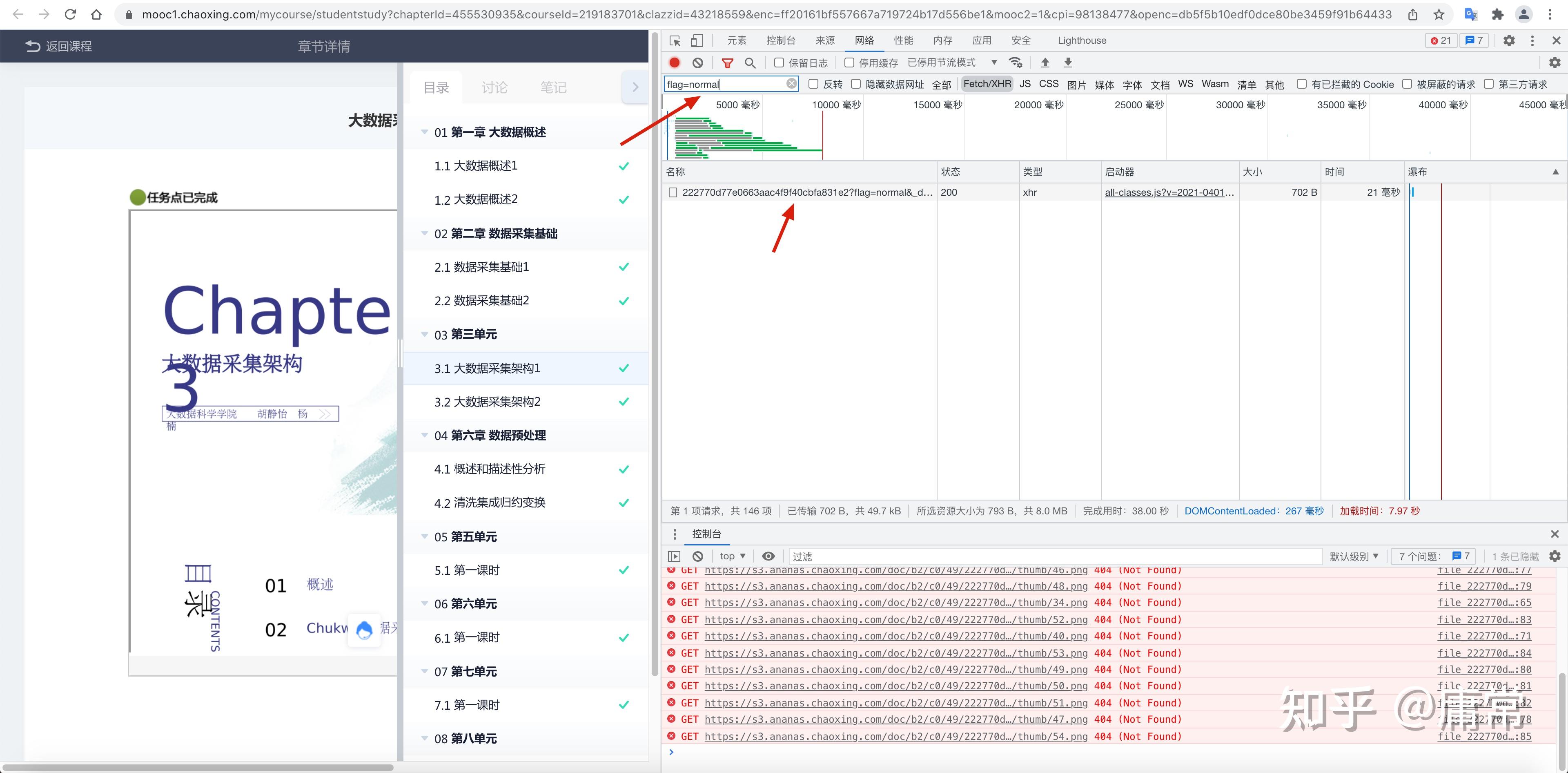Stop recording network log with red circle

point(675,63)
